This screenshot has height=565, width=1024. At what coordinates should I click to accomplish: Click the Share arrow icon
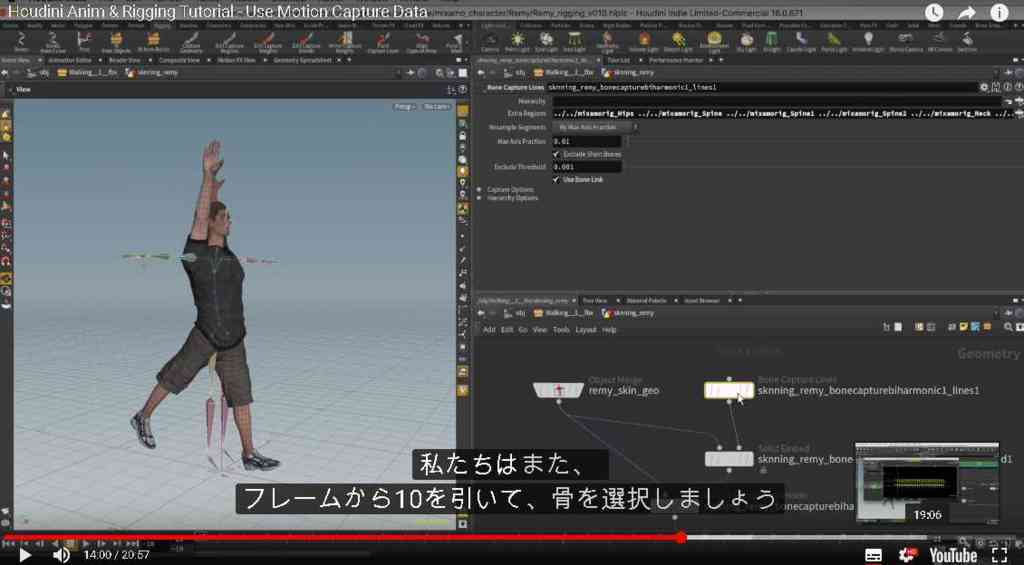[967, 12]
